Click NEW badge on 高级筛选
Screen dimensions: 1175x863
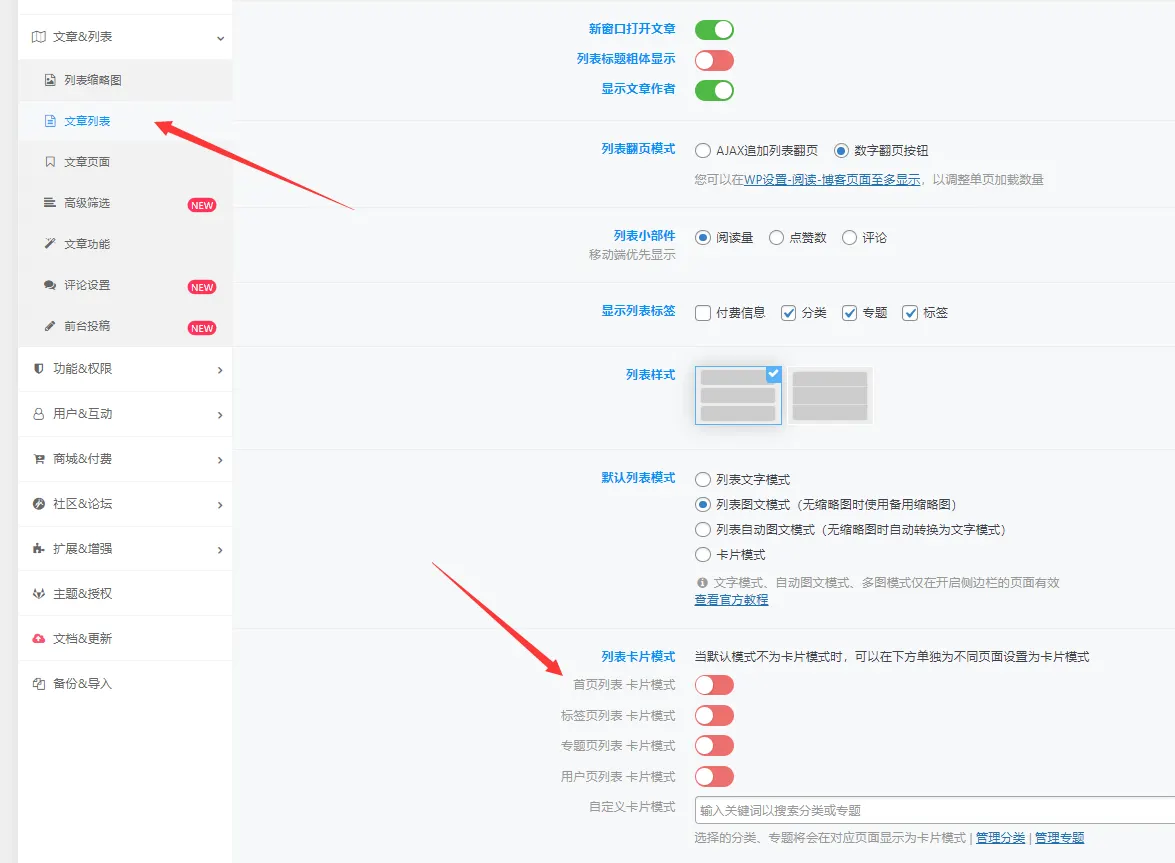[x=202, y=205]
